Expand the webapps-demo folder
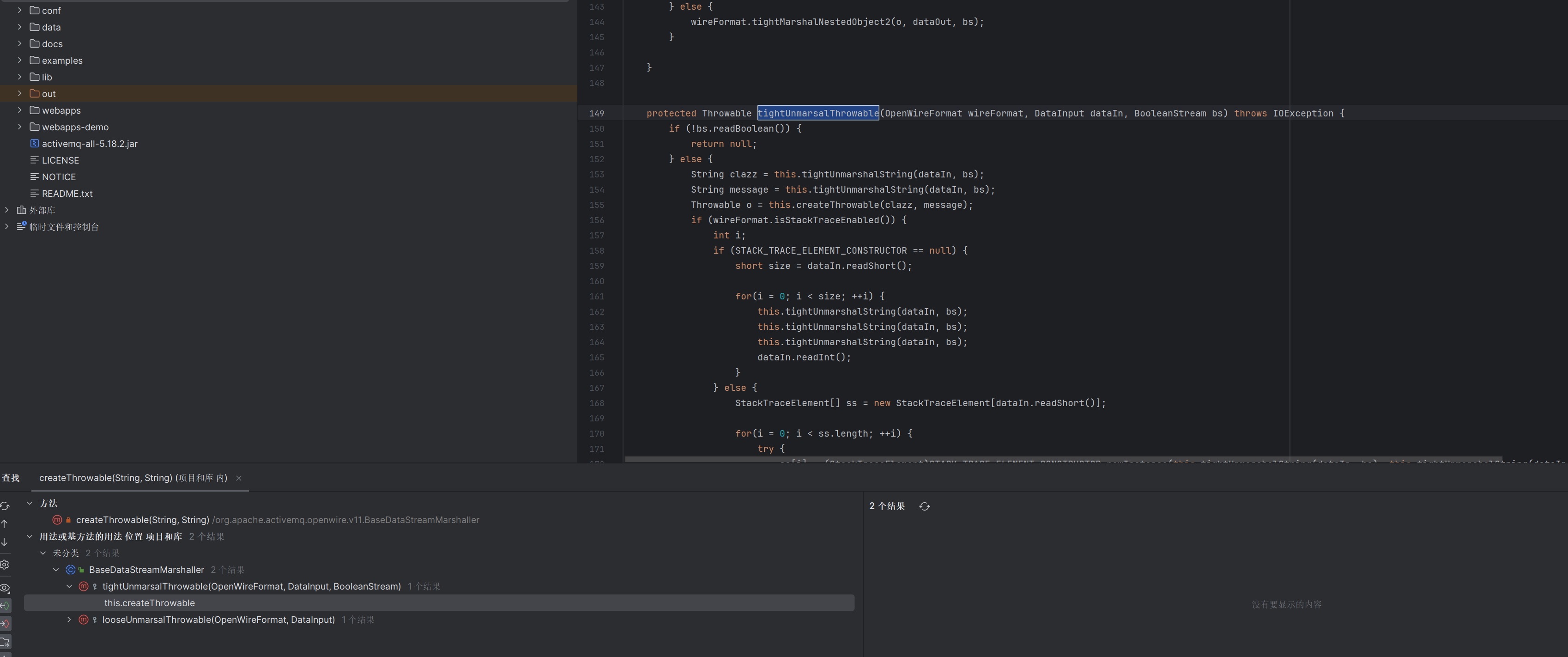 pyautogui.click(x=19, y=127)
